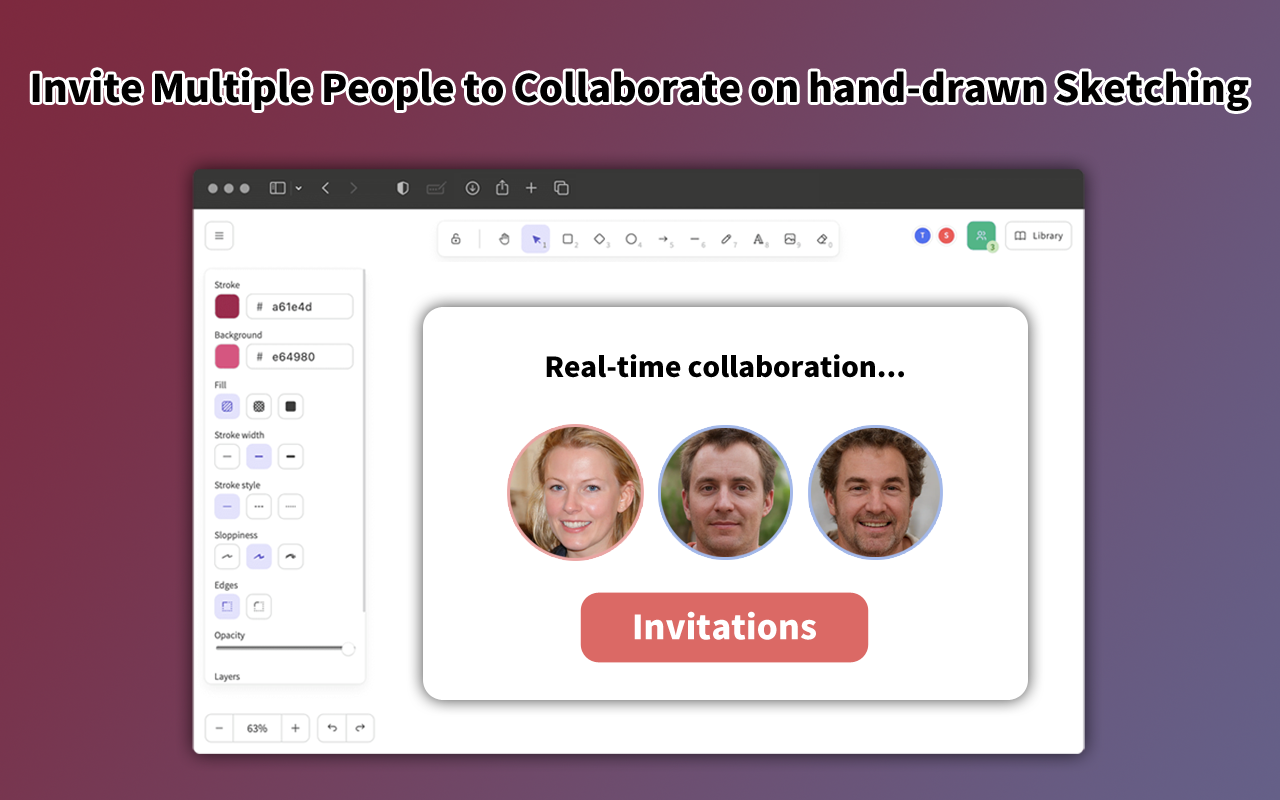Set stroke style to dashed
This screenshot has width=1280, height=800.
coord(259,506)
